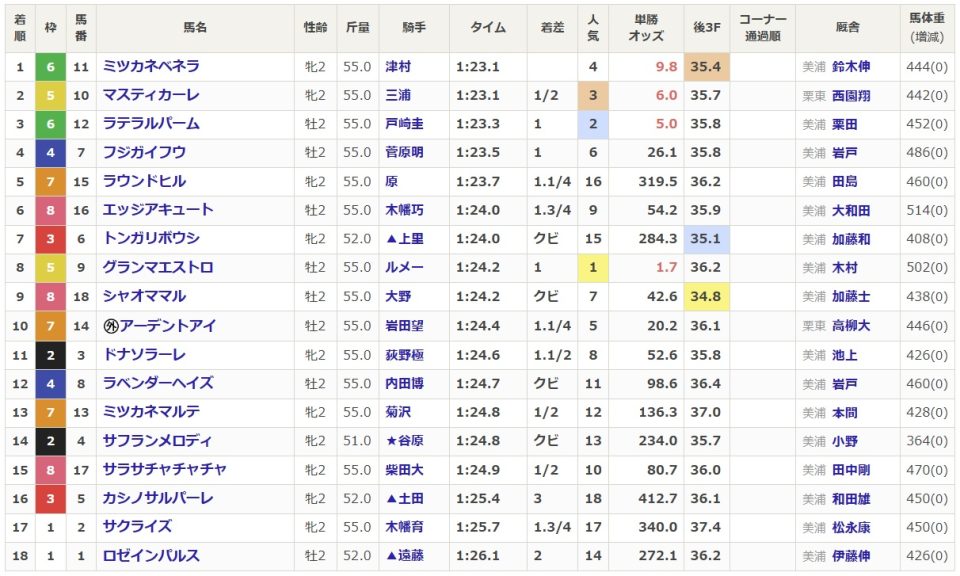Click the 馬名 column header
The height and width of the screenshot is (576, 960).
(x=195, y=28)
